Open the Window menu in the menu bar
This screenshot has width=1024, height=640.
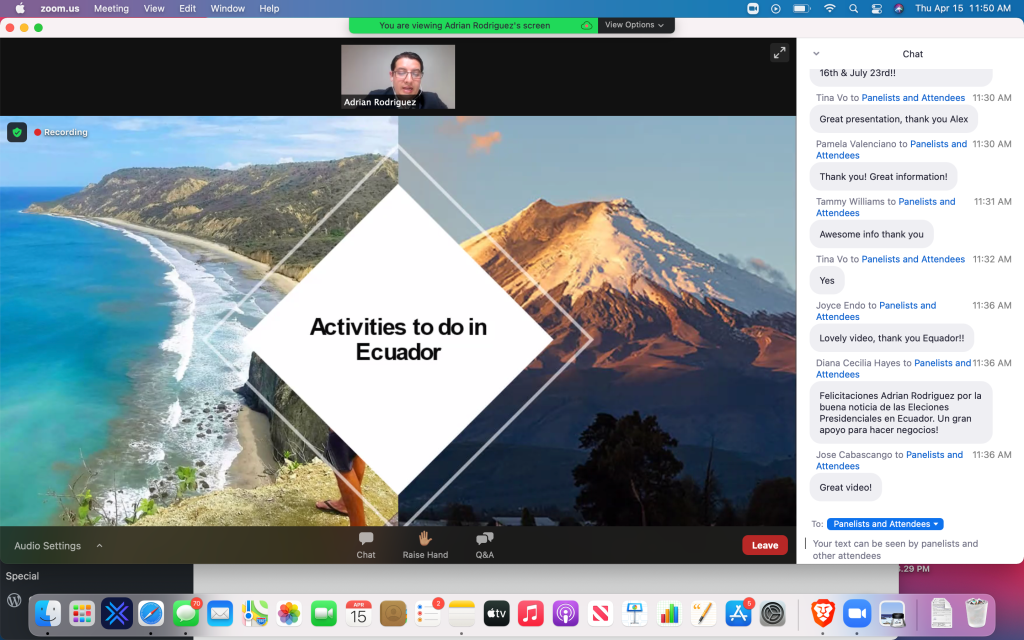pos(228,8)
